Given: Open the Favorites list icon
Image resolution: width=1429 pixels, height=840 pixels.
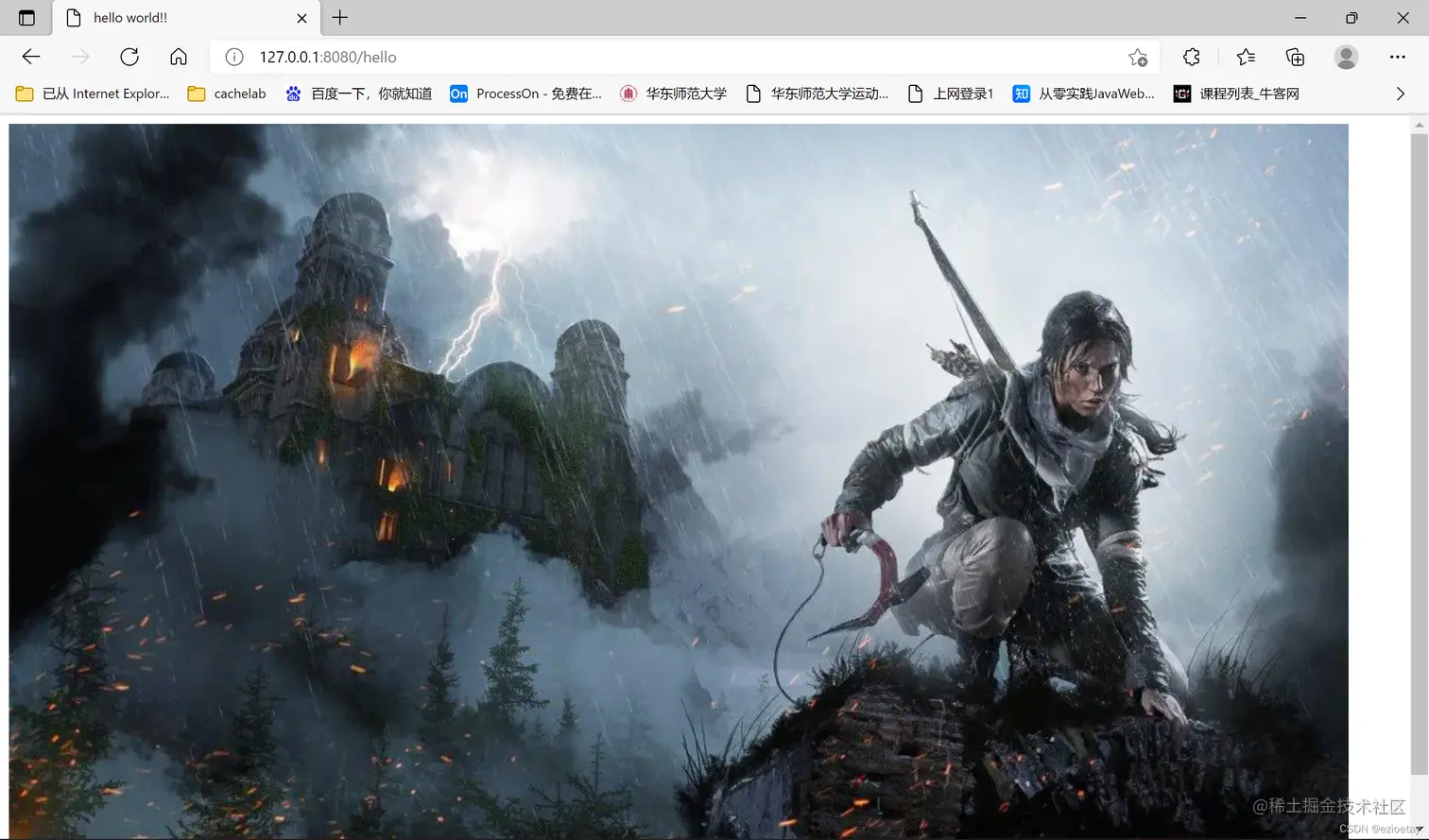Looking at the screenshot, I should tap(1246, 57).
